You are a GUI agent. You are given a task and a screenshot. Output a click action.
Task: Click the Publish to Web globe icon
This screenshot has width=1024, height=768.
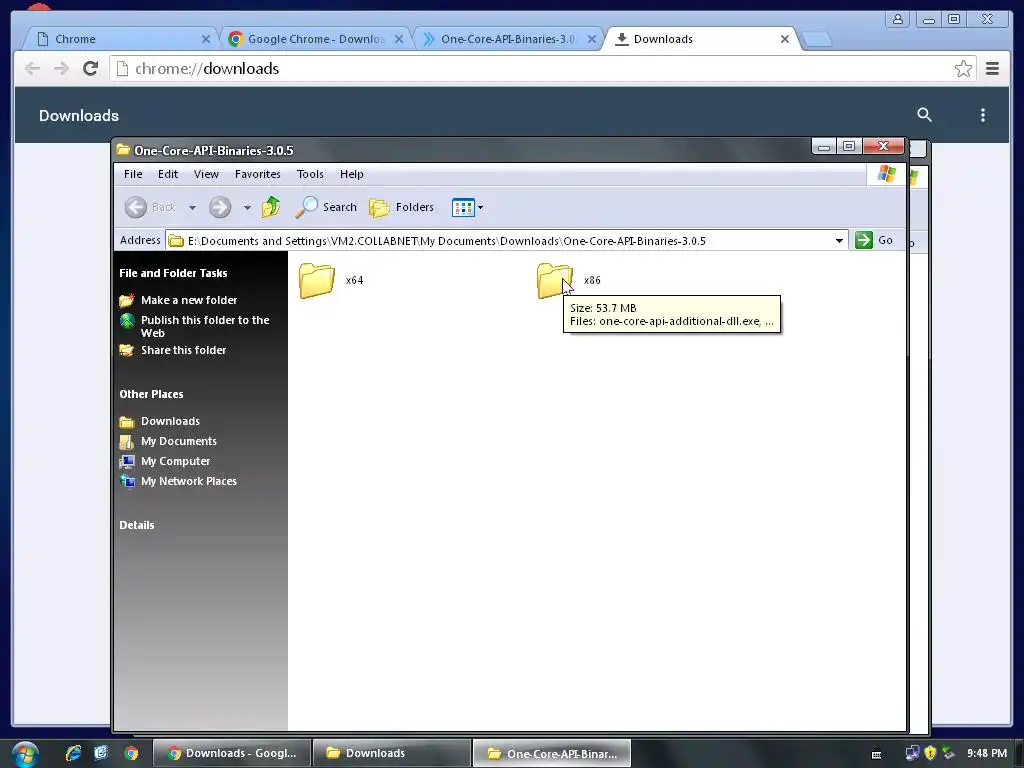click(127, 321)
